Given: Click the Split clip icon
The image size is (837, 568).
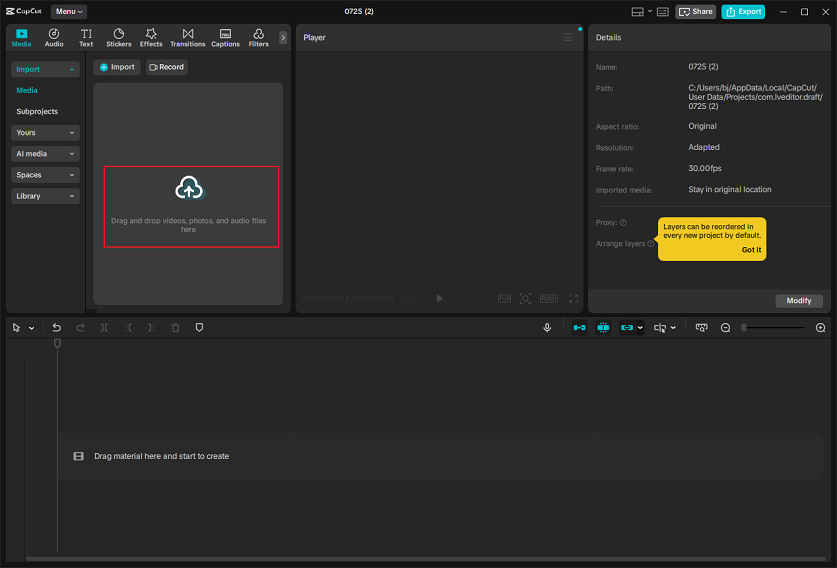Looking at the screenshot, I should point(104,328).
